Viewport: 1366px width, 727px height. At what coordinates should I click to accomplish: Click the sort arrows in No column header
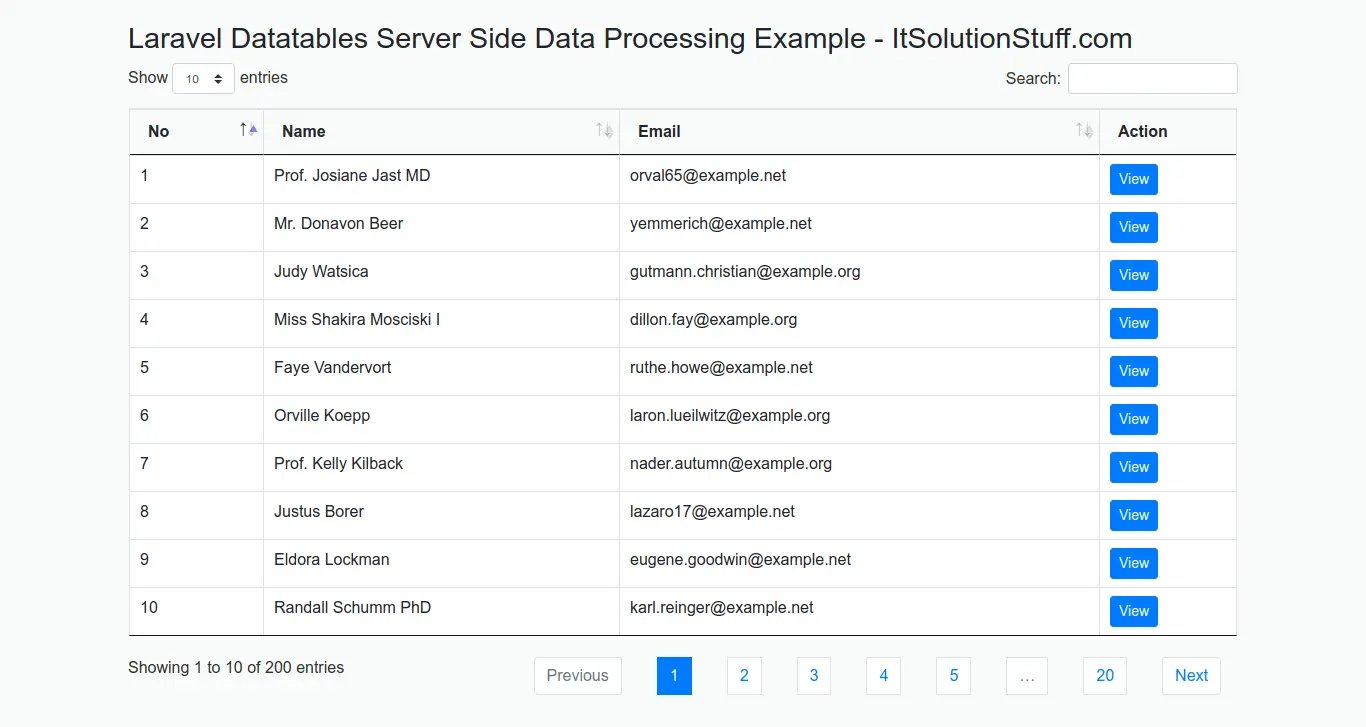[248, 130]
